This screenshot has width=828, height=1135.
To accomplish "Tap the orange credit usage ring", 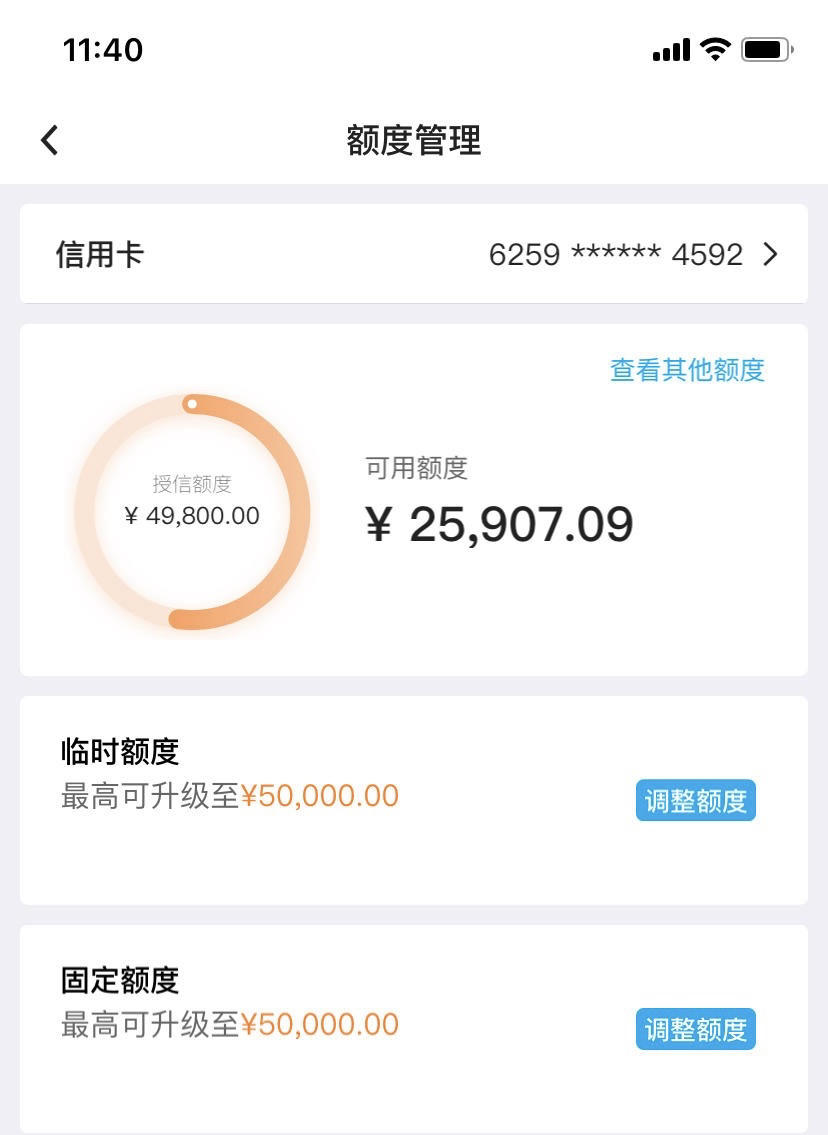I will click(x=193, y=512).
